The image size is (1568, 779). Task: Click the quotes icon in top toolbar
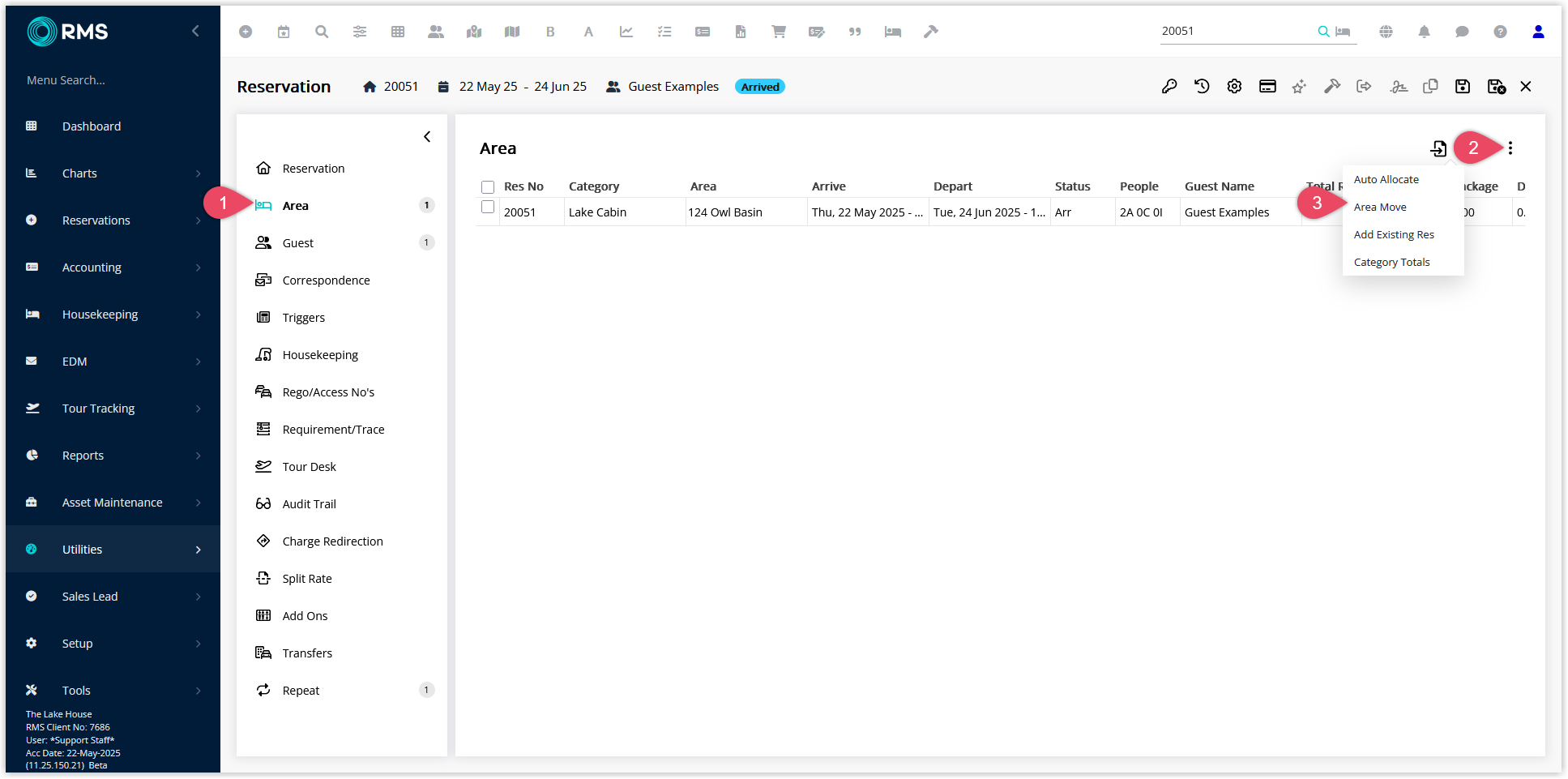855,32
